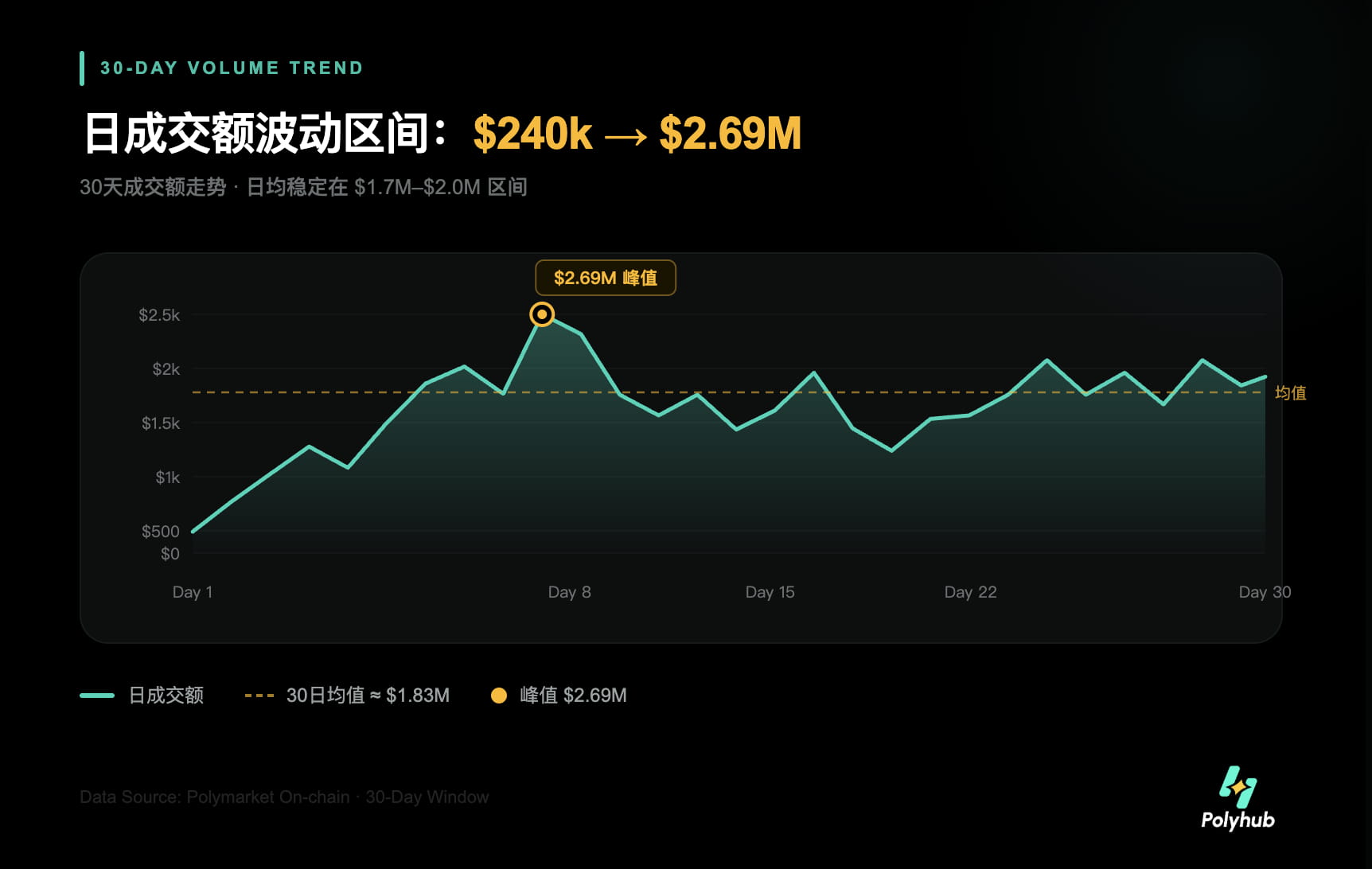
Task: Select the 30-DAY VOLUME TREND section header
Action: point(230,68)
